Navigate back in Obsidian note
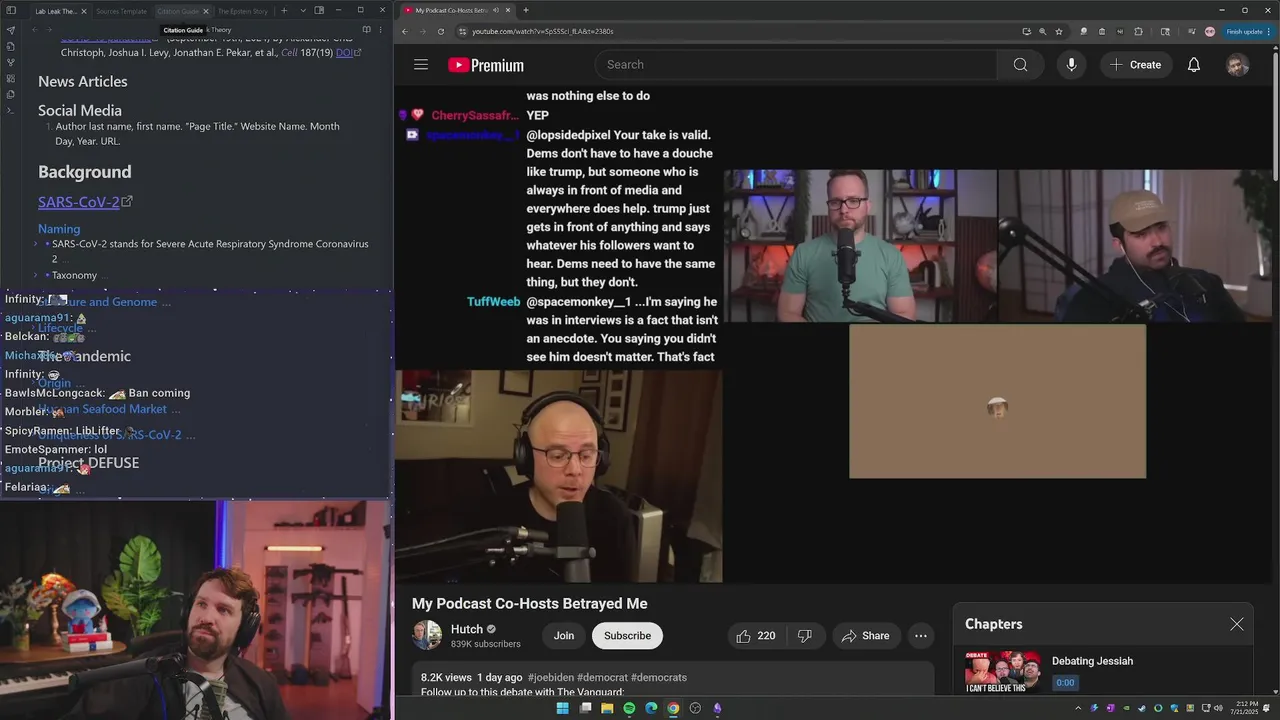Viewport: 1280px width, 720px height. coord(35,30)
